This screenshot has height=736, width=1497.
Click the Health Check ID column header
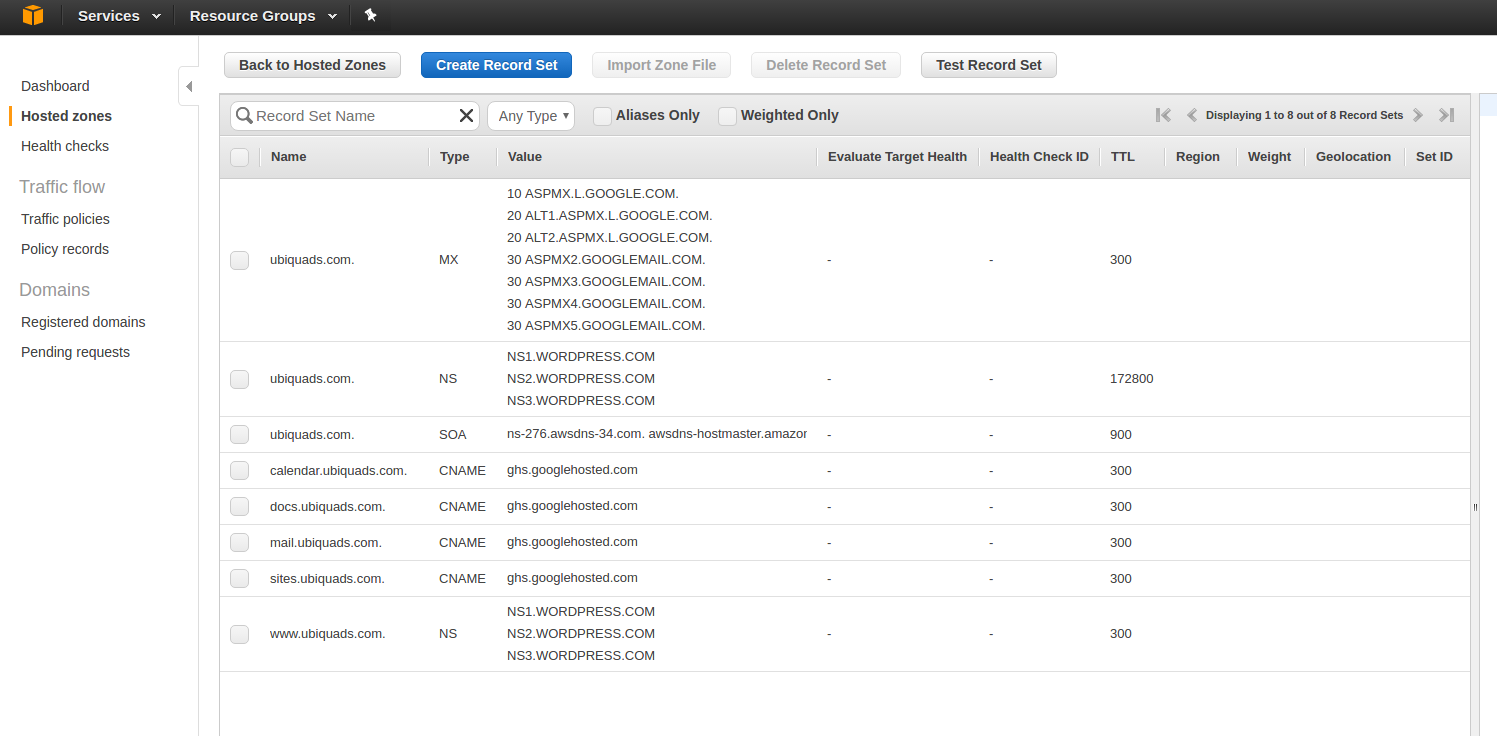coord(1039,157)
